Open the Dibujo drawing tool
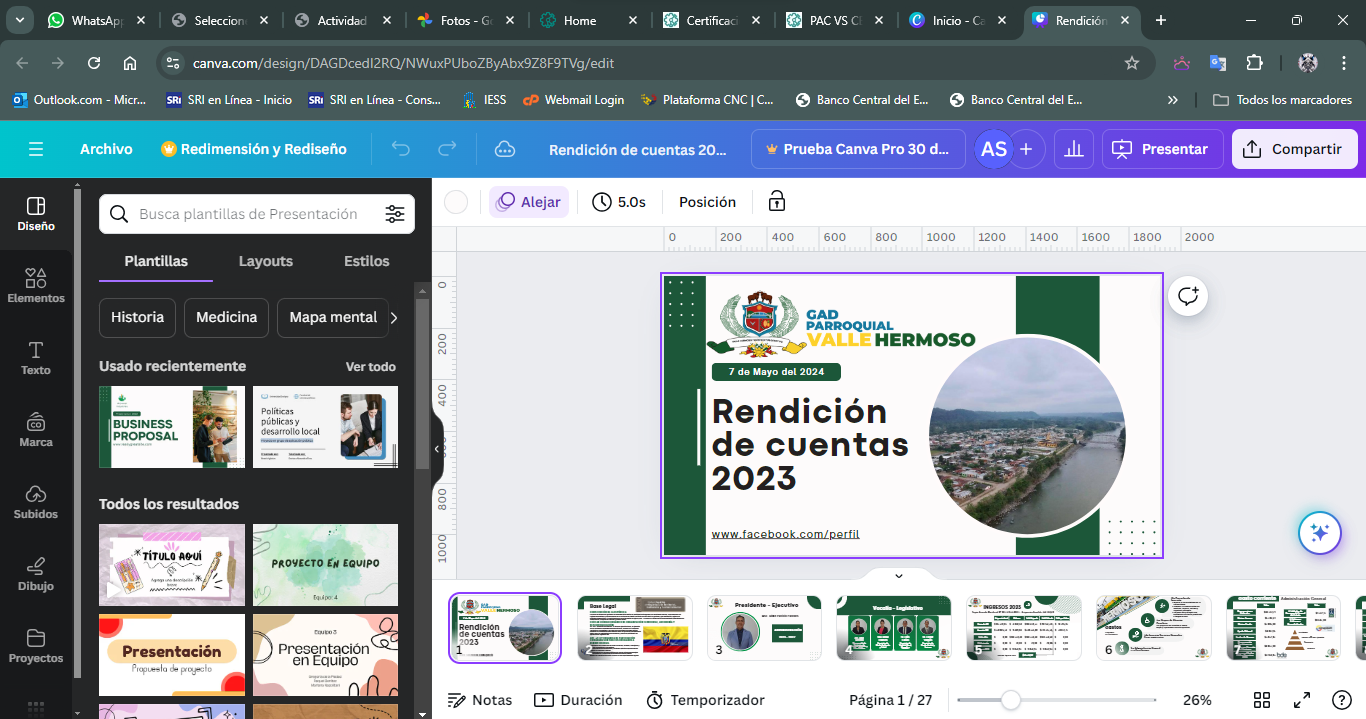Screen dimensions: 1366x719 36,574
